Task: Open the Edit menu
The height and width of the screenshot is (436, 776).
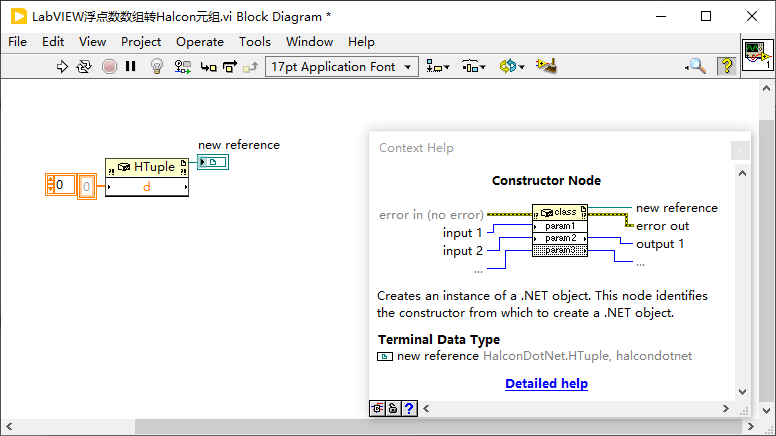Action: click(x=53, y=42)
